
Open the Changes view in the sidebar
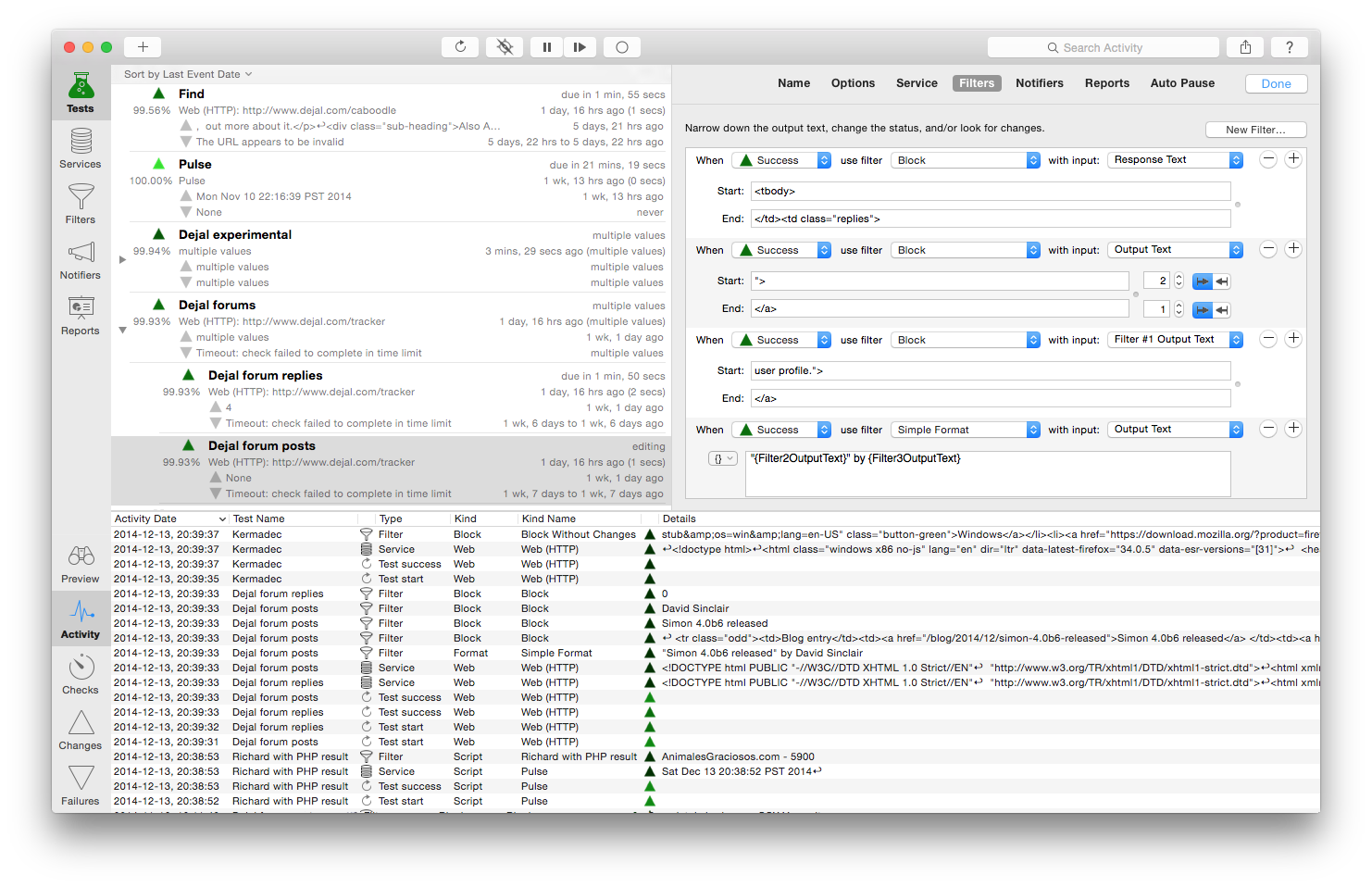pos(81,730)
